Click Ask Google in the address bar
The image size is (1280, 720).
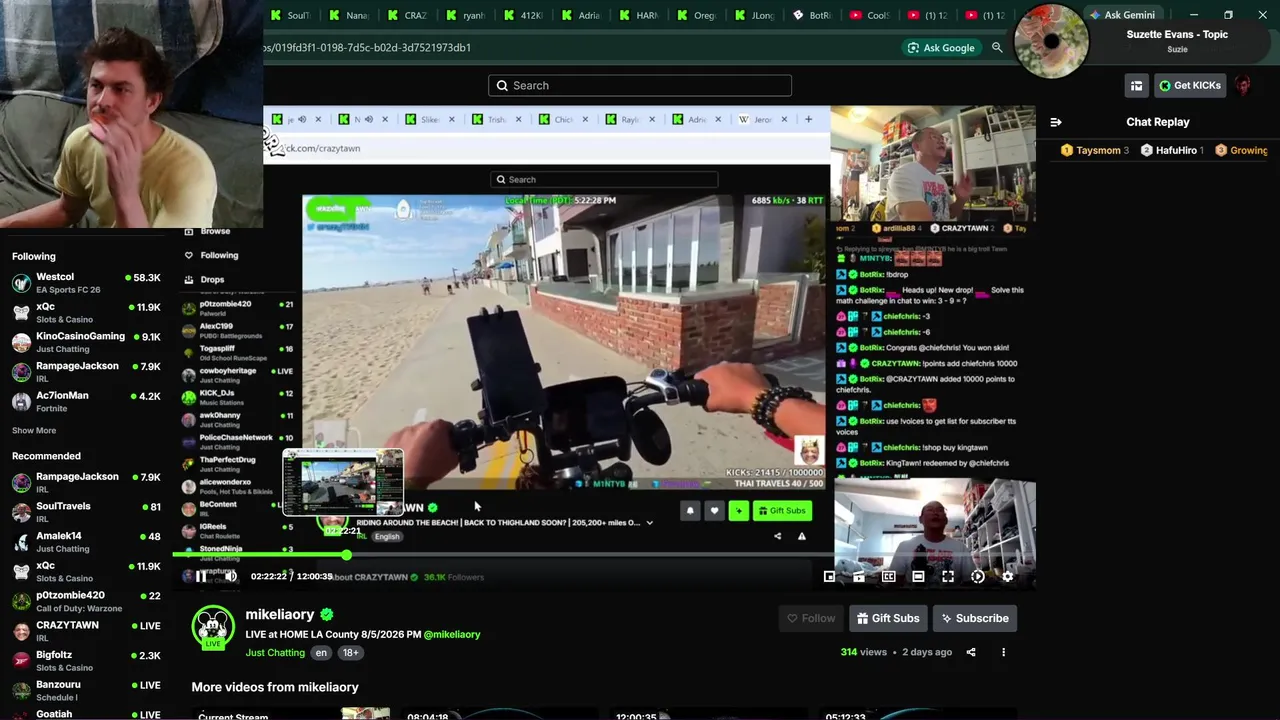[940, 48]
